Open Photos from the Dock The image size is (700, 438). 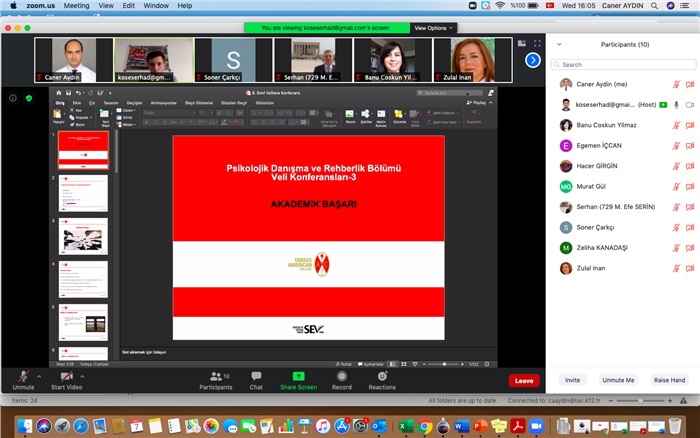(211, 426)
